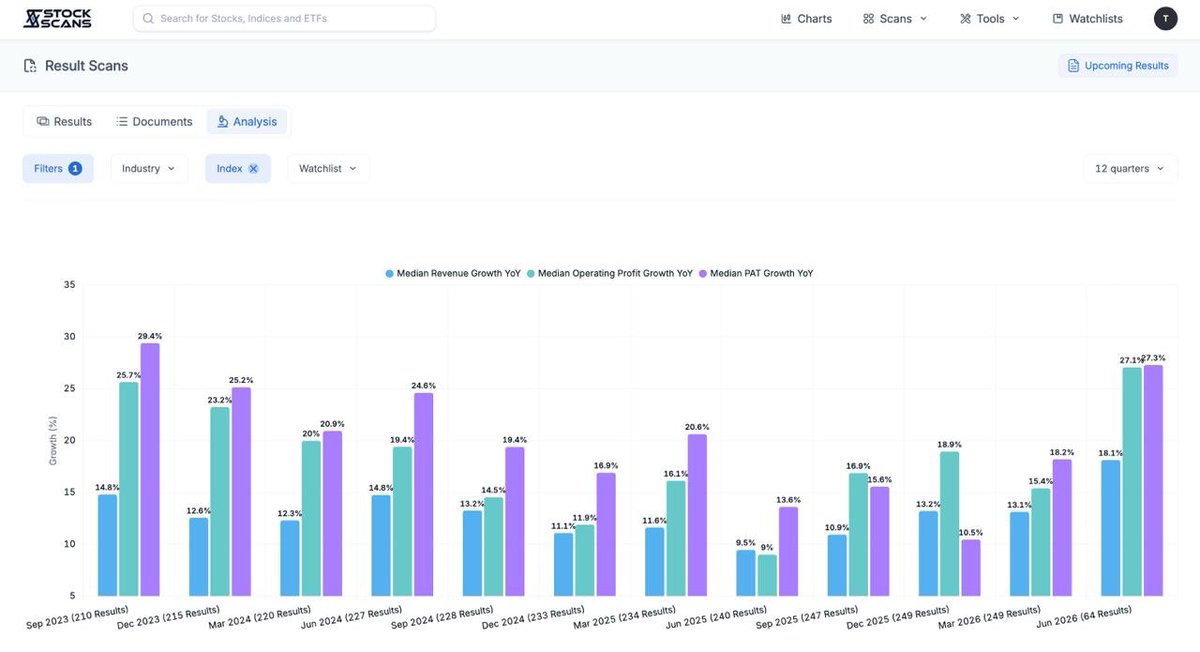Click the Mar 2024 20% operating profit bar
1200x652 pixels.
[311, 518]
